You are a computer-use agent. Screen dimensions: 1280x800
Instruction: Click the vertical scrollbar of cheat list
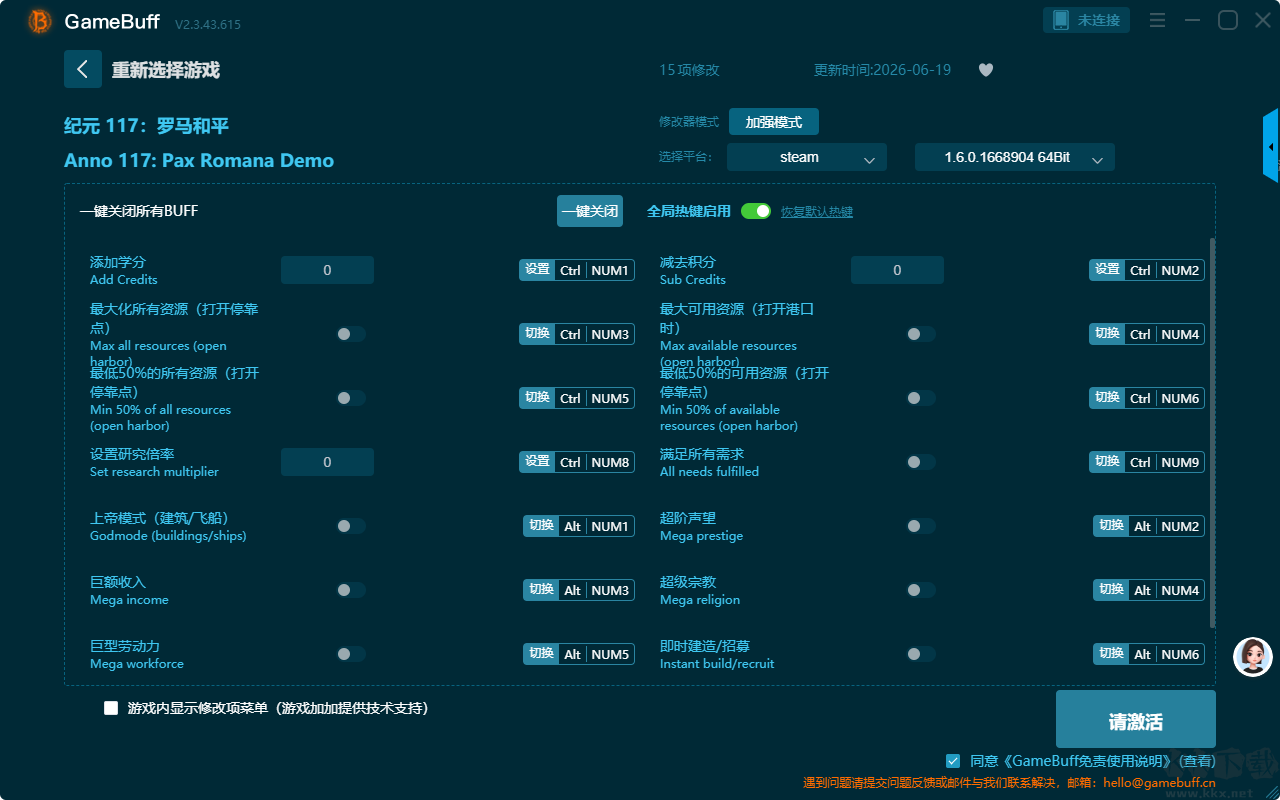coord(1213,433)
